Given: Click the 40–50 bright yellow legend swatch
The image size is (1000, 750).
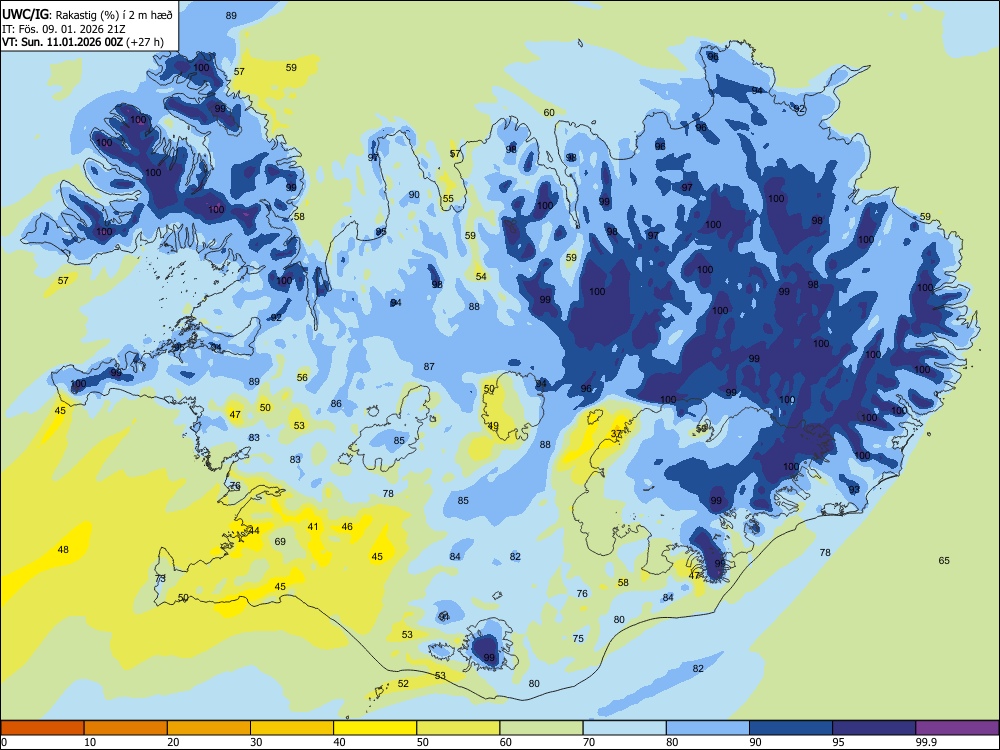Looking at the screenshot, I should pos(375,728).
